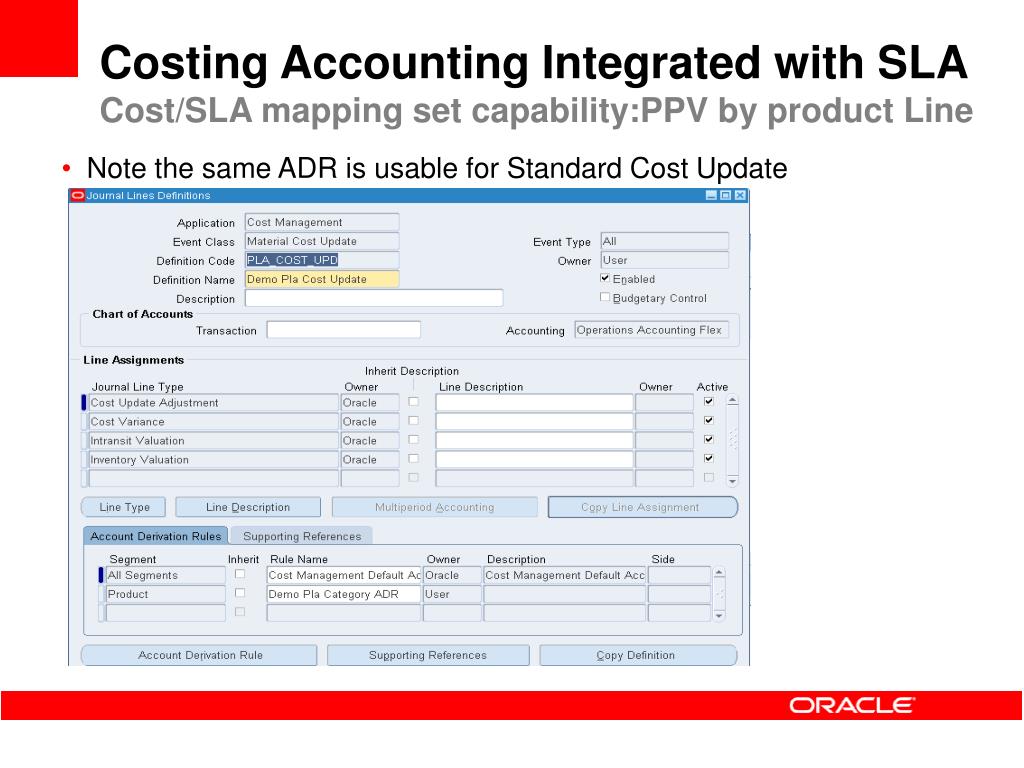Click the Application field Cost Management

point(322,223)
